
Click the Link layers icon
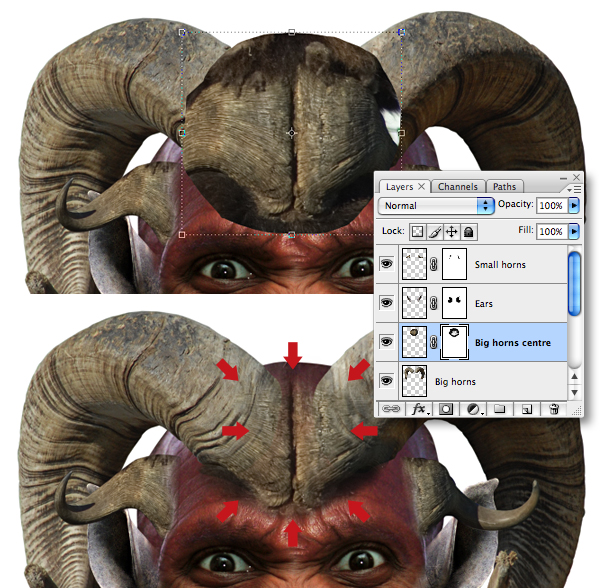click(x=391, y=409)
